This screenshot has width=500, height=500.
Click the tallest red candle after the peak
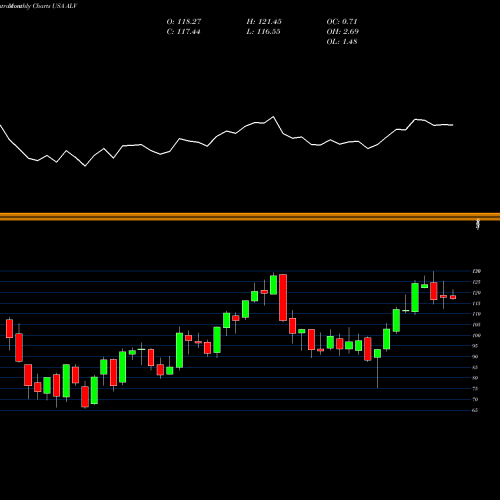click(283, 297)
